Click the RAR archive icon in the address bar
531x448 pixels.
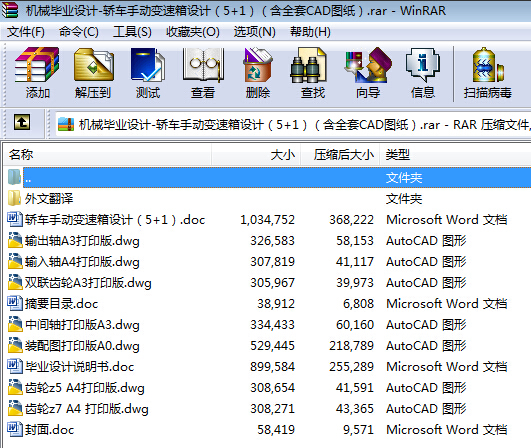[66, 124]
